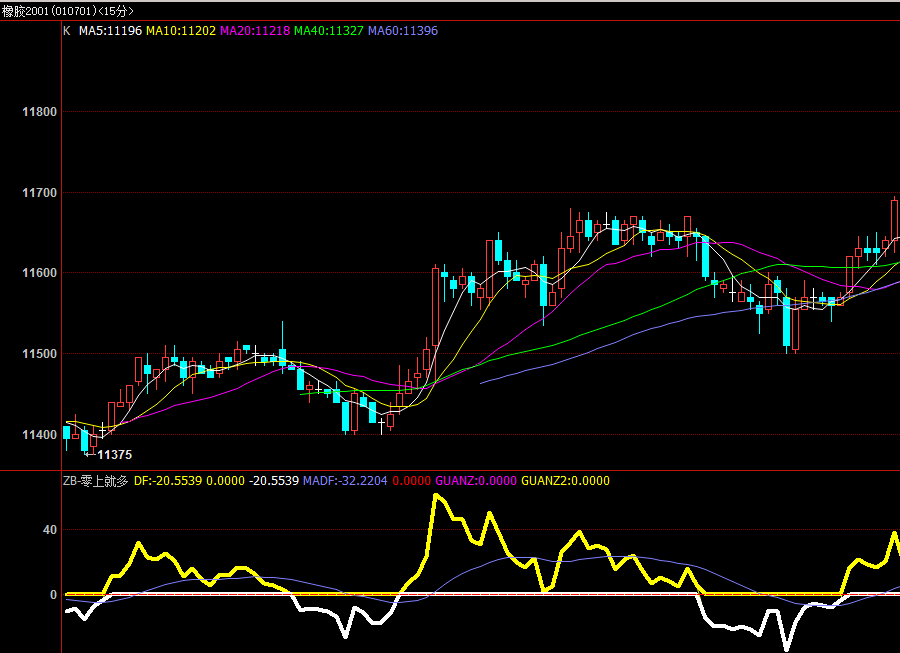Click the ZB-零上就多 indicator name
Viewport: 900px width, 653px height.
coord(95,481)
